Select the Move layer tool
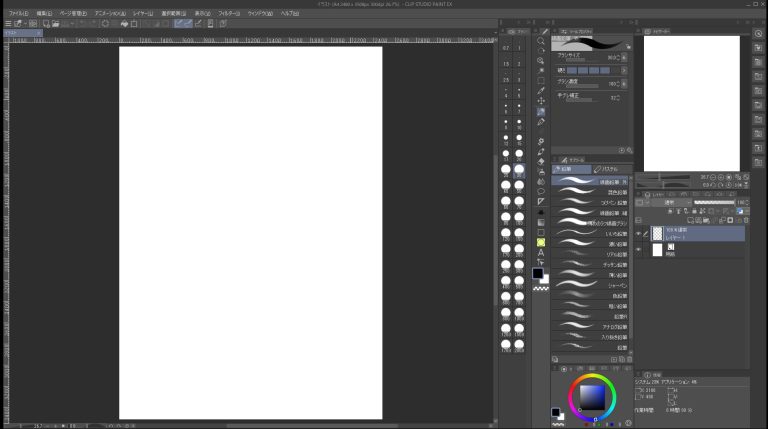The image size is (768, 429). coord(541,101)
